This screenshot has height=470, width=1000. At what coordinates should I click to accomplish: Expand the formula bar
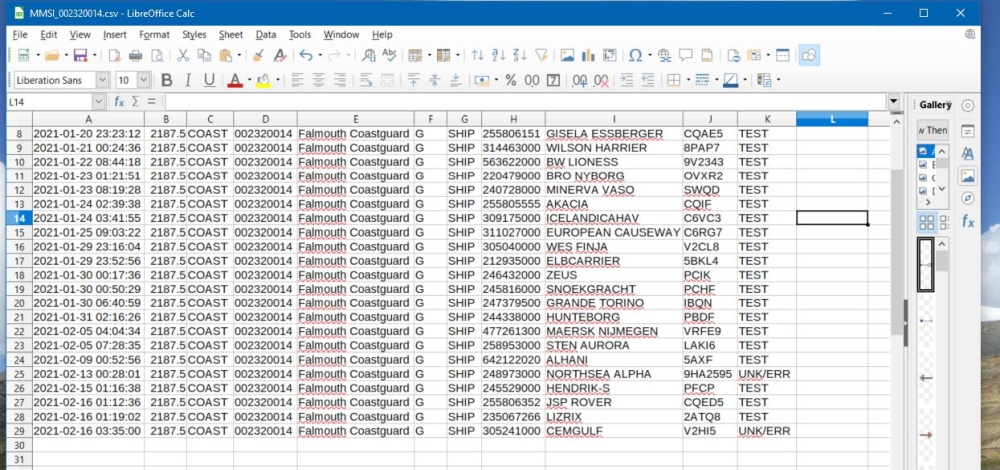(893, 101)
